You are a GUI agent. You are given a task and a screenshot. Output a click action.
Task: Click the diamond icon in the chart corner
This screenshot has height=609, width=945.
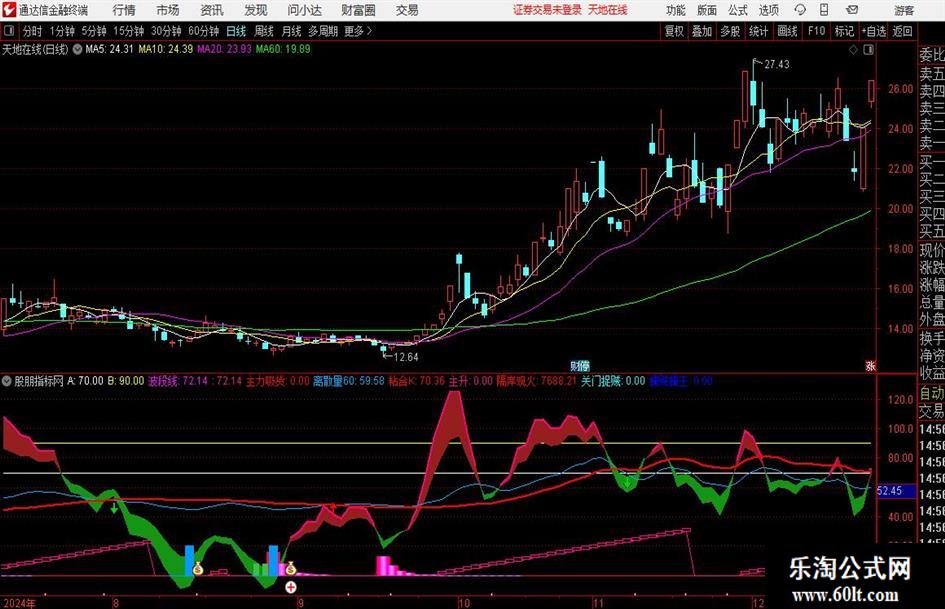coord(853,50)
